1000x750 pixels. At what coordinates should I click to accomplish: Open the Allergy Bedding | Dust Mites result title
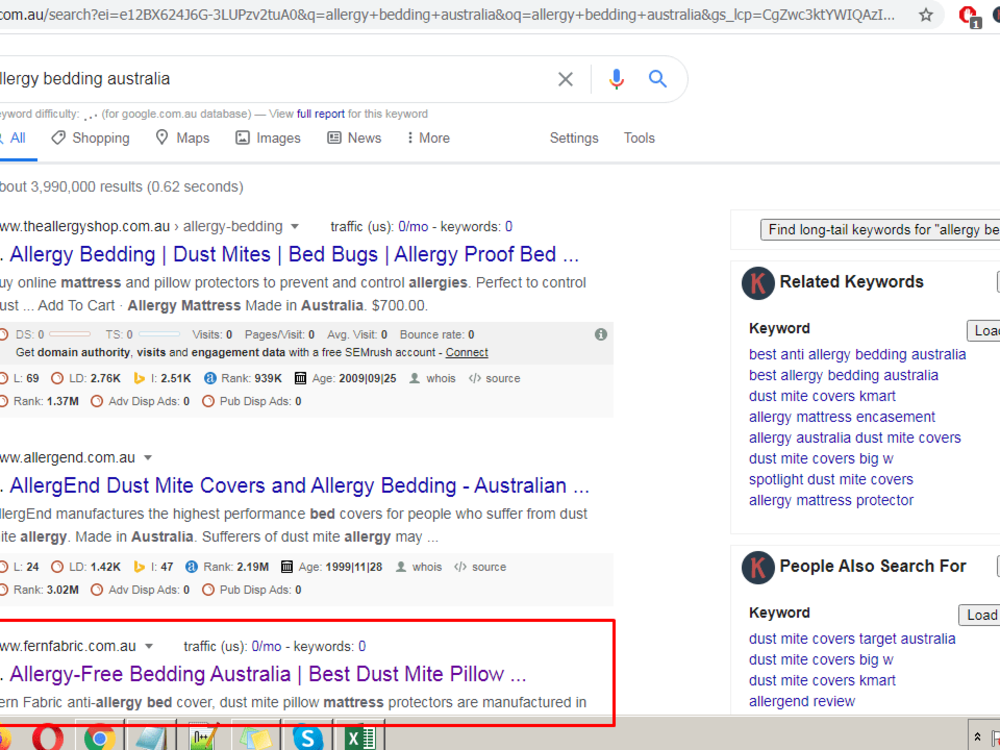tap(294, 254)
